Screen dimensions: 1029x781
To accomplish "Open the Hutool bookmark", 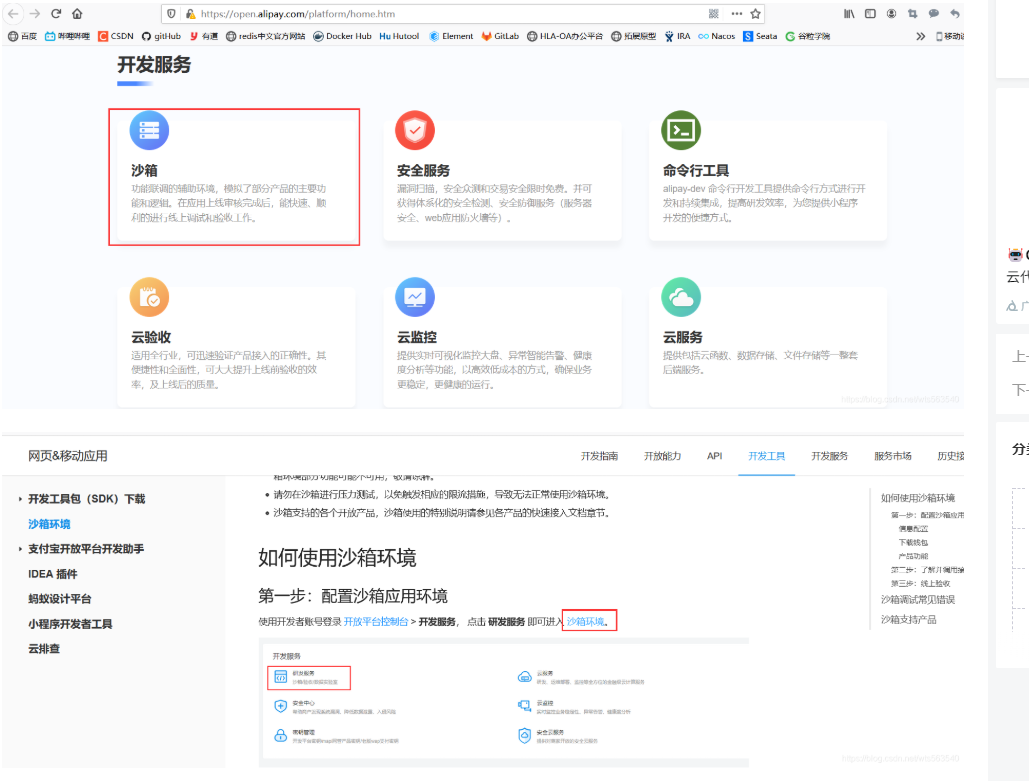I will pos(399,36).
